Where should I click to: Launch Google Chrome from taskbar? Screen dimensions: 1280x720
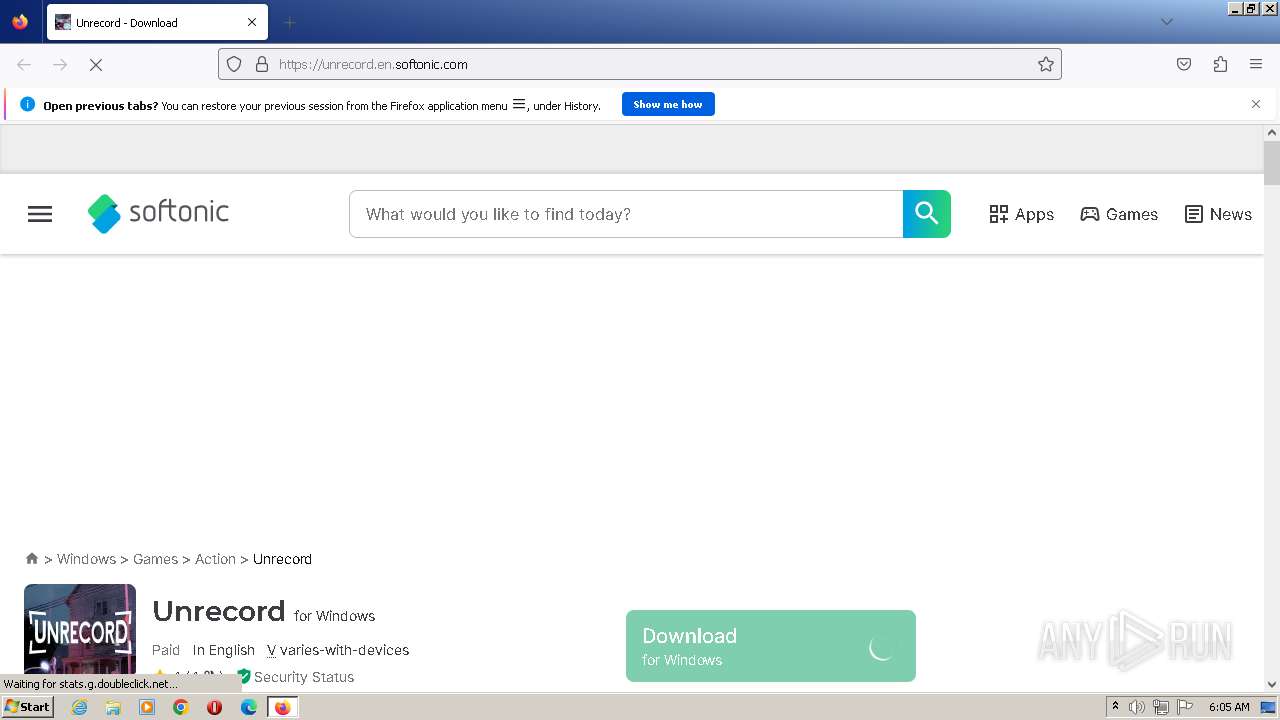(181, 707)
